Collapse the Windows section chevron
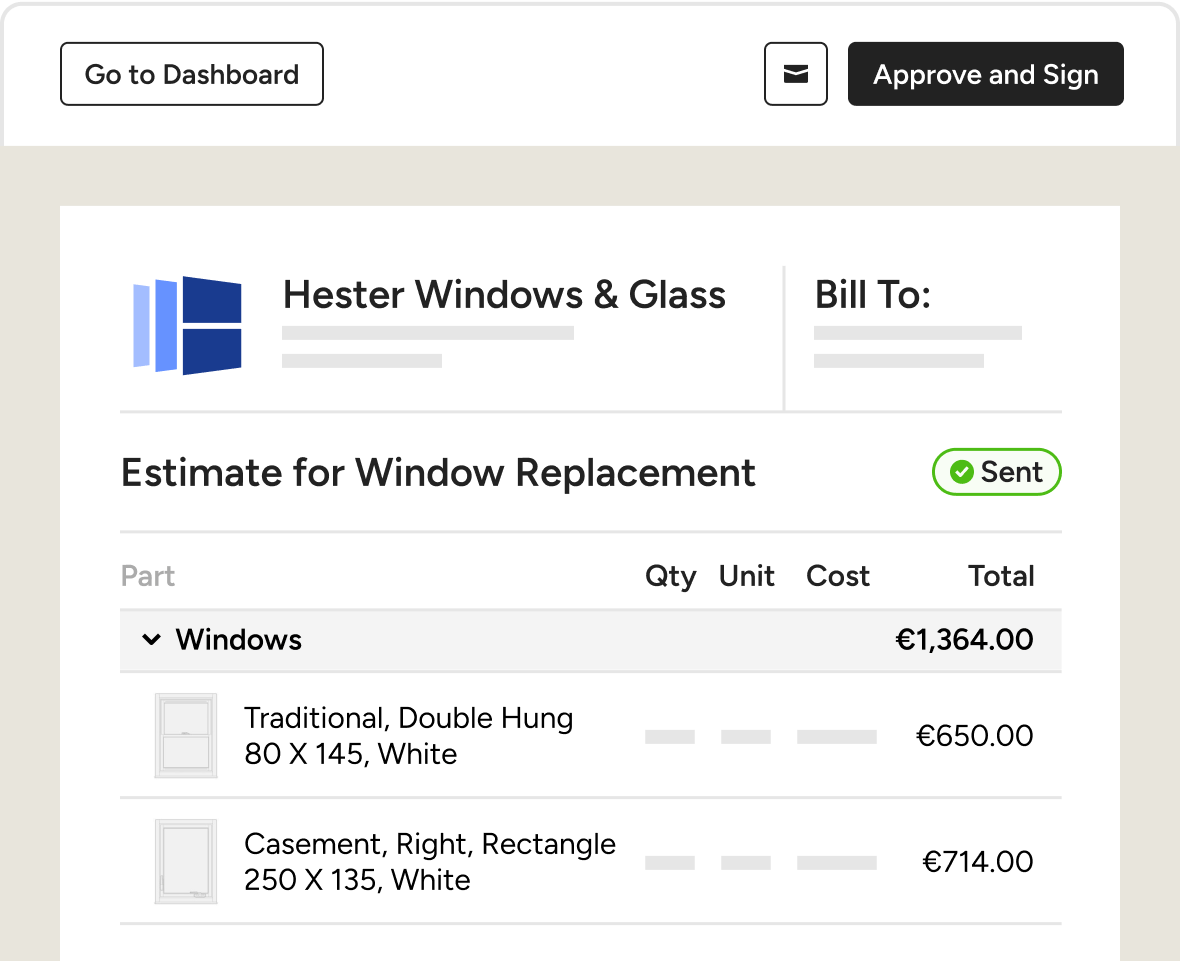Screen dimensions: 1180x961 pos(151,640)
